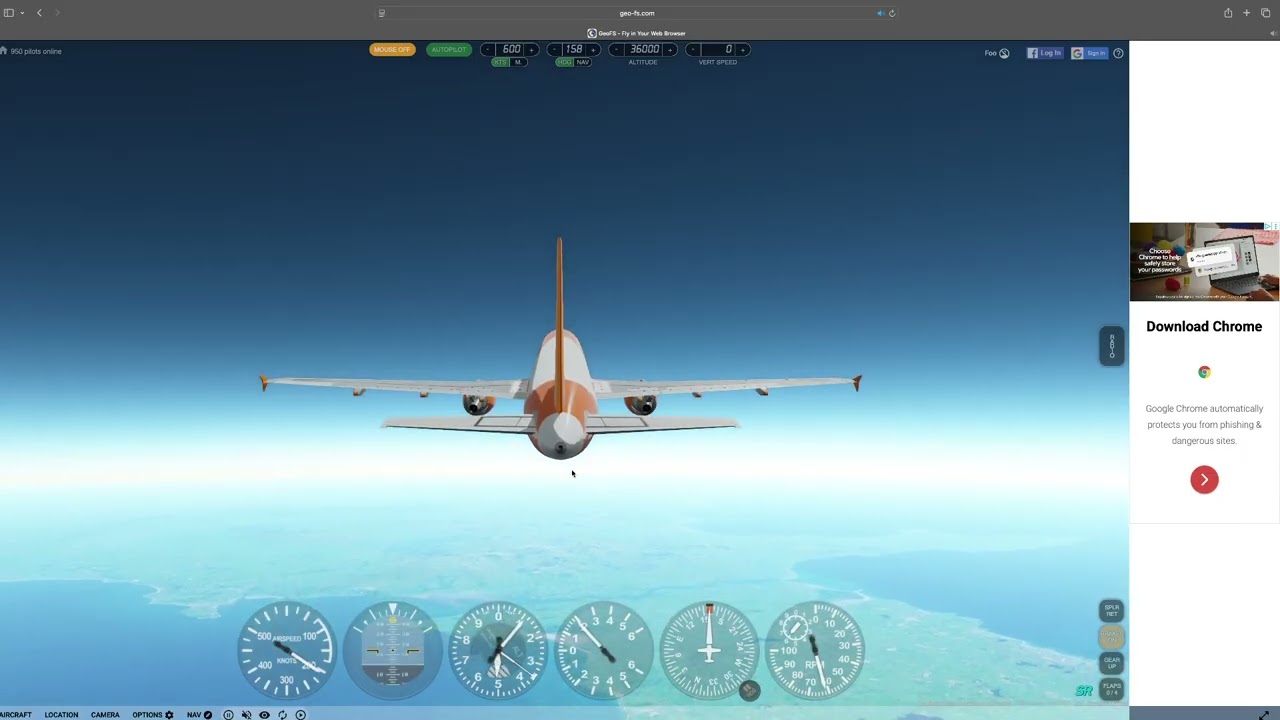1280x720 pixels.
Task: Open the help question mark icon
Action: 1118,53
